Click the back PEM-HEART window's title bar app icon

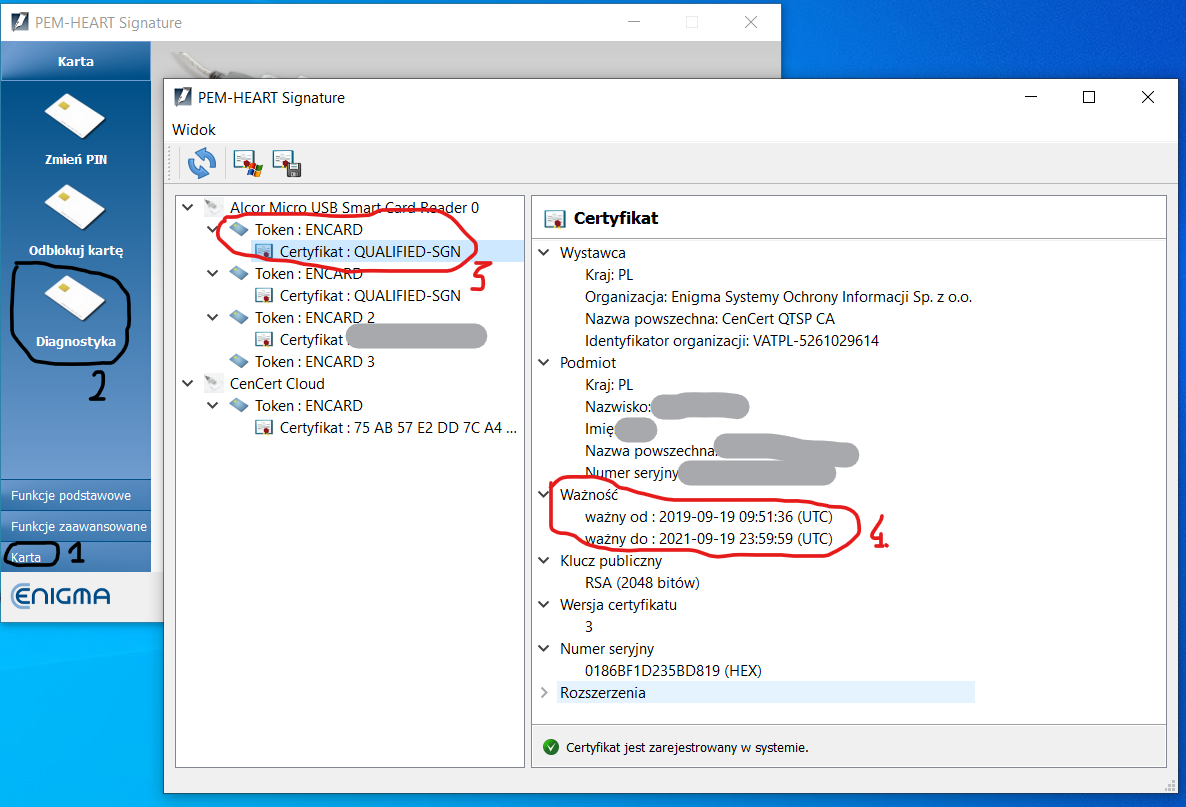[20, 22]
